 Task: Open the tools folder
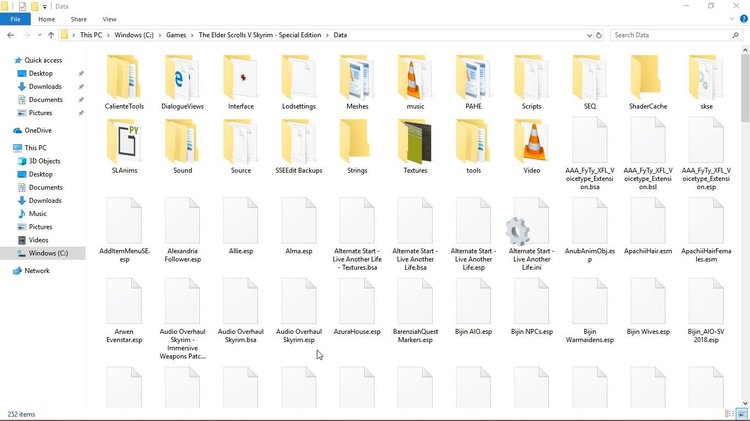point(474,146)
